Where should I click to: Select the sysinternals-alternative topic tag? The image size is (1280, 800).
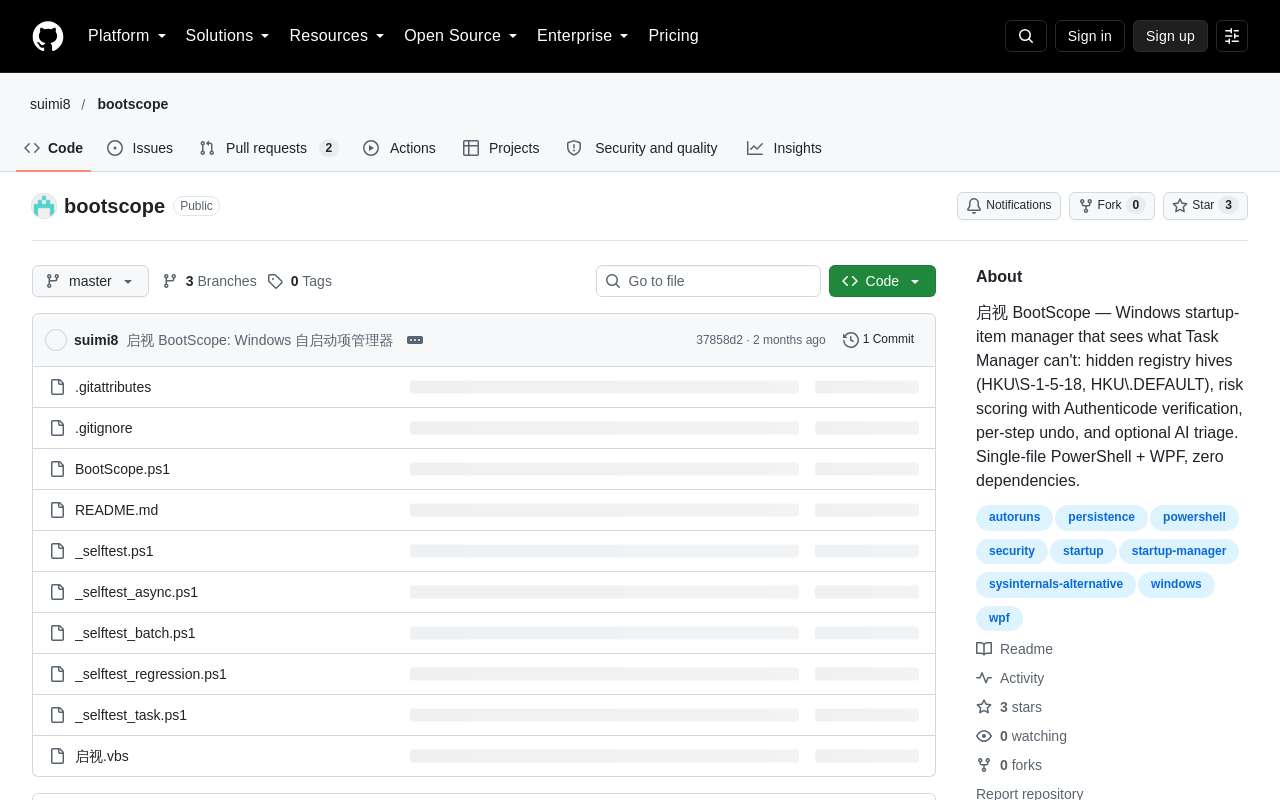tap(1056, 584)
